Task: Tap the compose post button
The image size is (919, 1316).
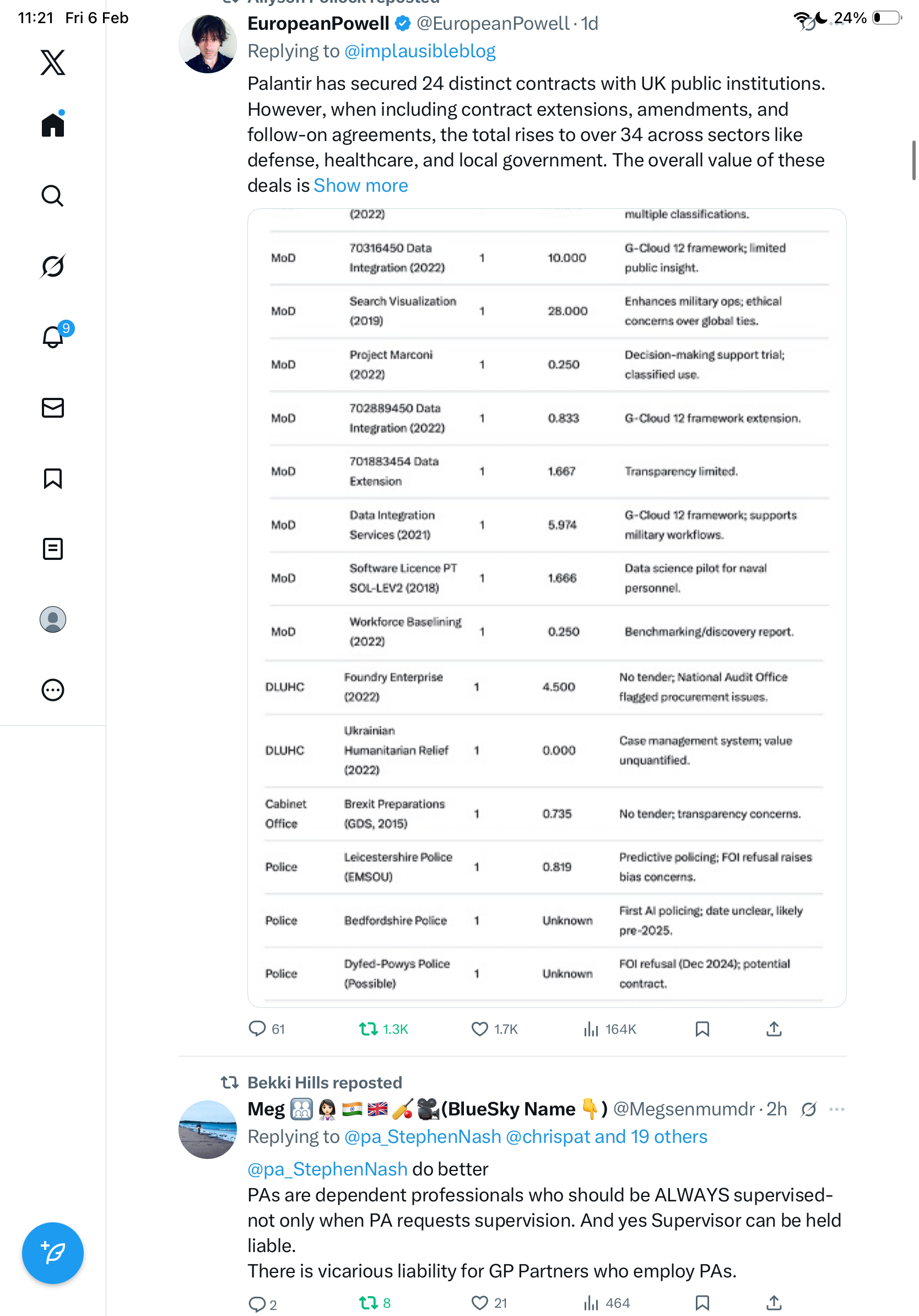Action: point(53,1253)
